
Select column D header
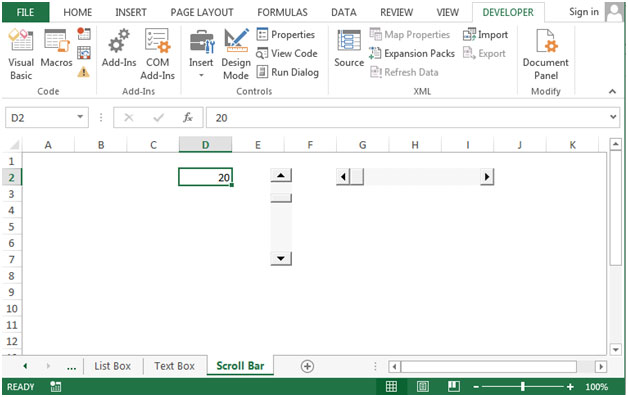coord(205,145)
